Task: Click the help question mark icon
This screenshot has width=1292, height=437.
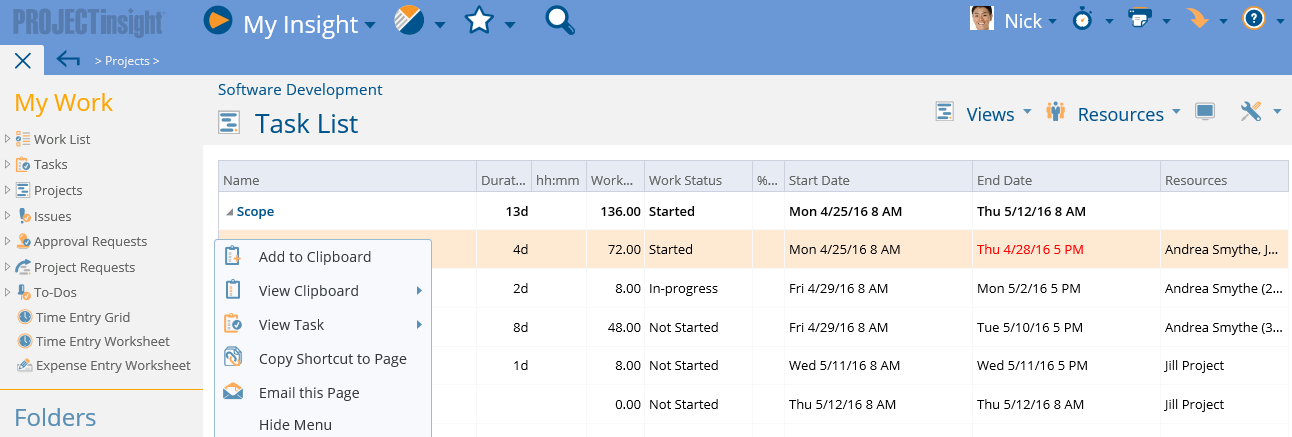Action: click(1254, 20)
